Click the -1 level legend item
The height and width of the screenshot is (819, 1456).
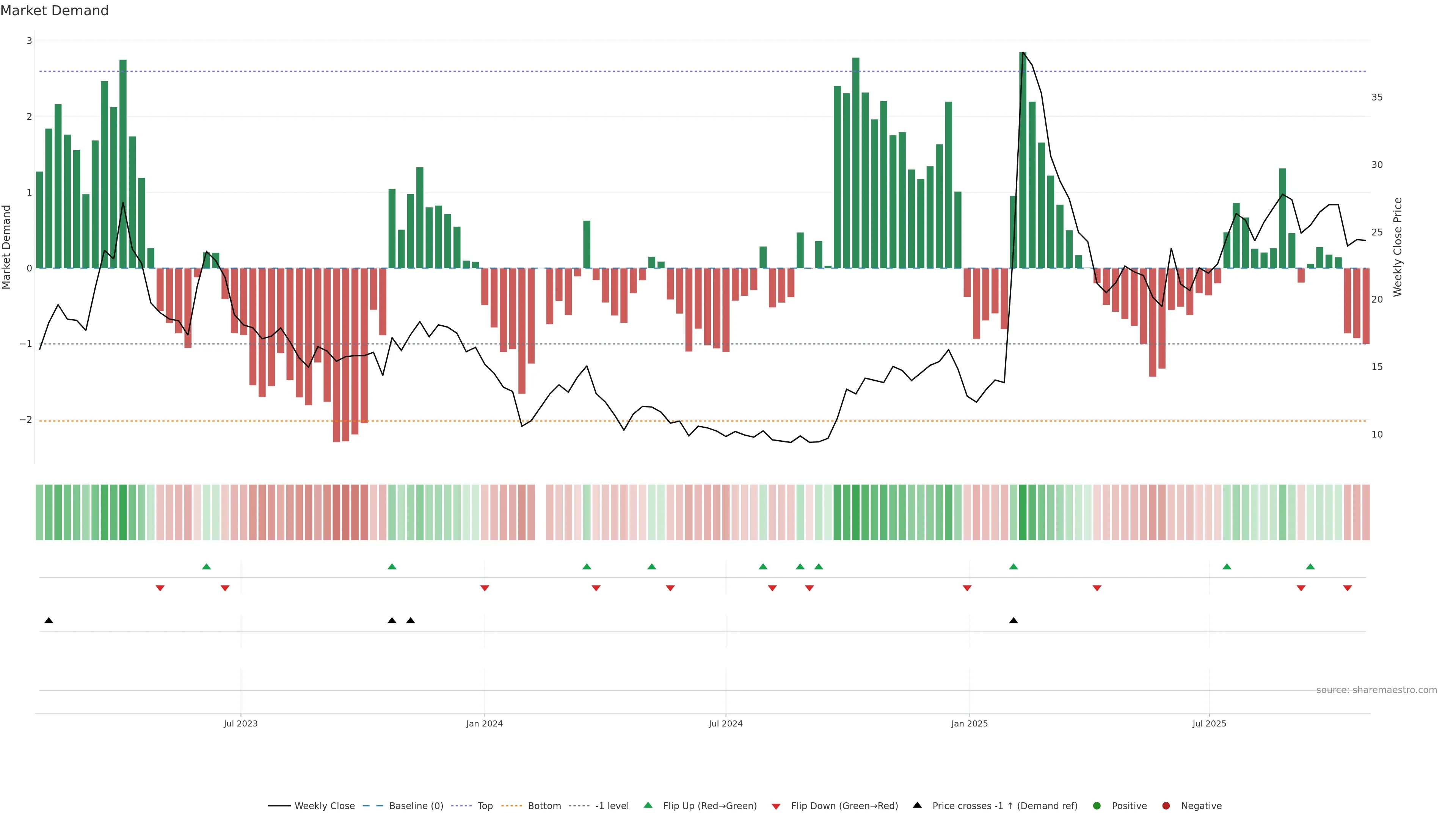coord(612,806)
